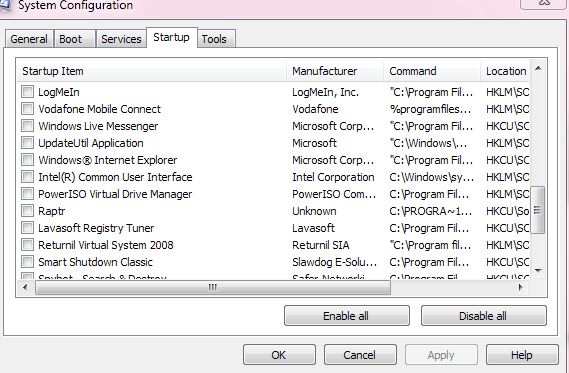Select Windows® Internet Explorer item text
Viewport: 569px width, 373px height.
tap(108, 160)
